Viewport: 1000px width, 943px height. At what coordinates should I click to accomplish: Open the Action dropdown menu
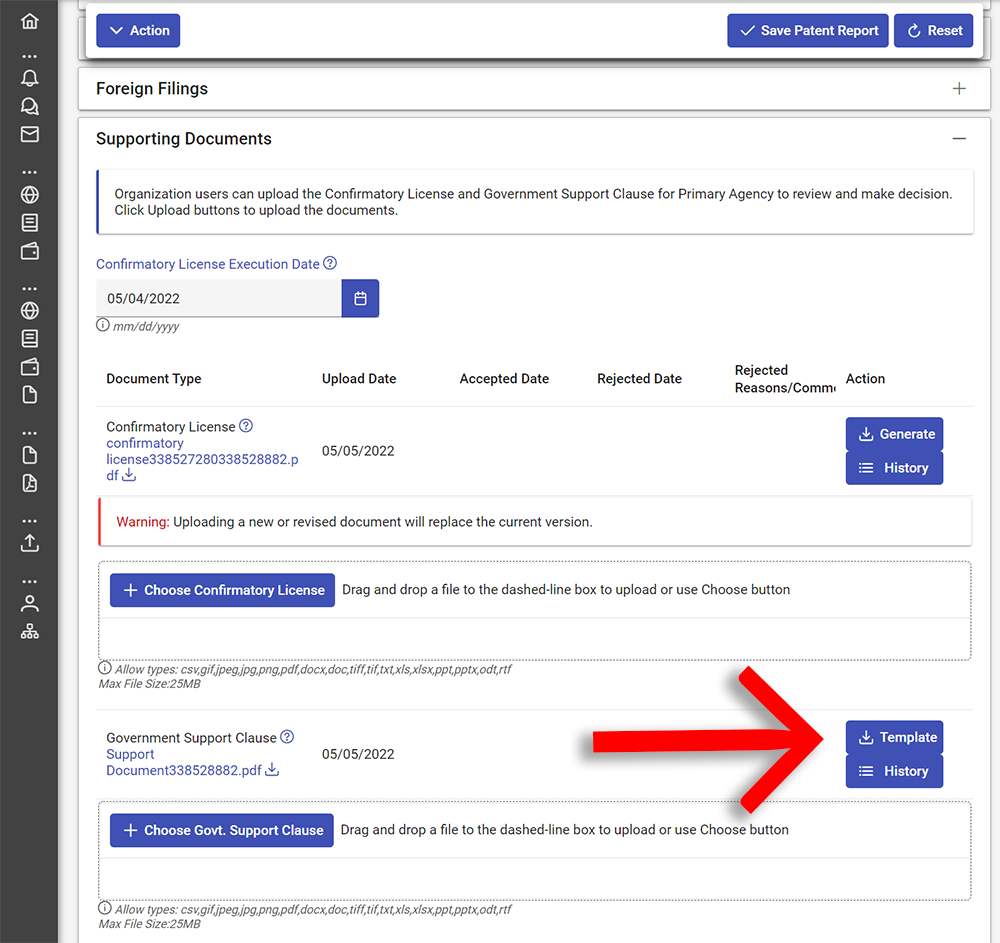(138, 31)
